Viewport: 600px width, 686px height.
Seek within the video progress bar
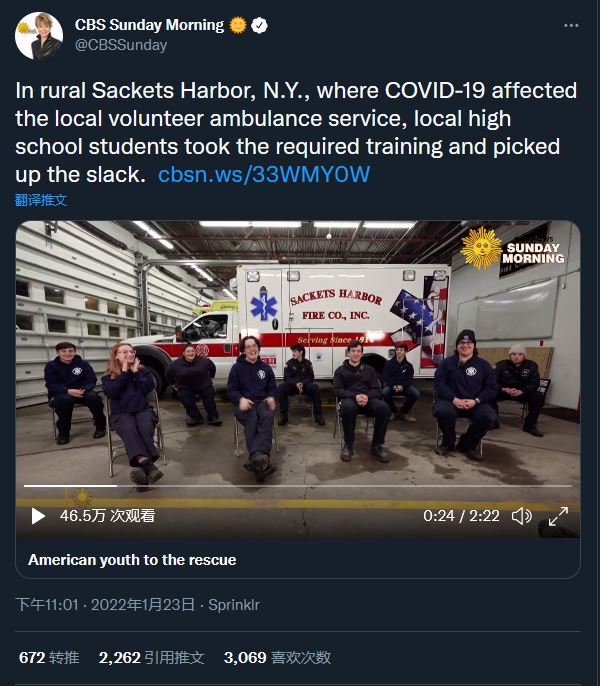click(300, 486)
